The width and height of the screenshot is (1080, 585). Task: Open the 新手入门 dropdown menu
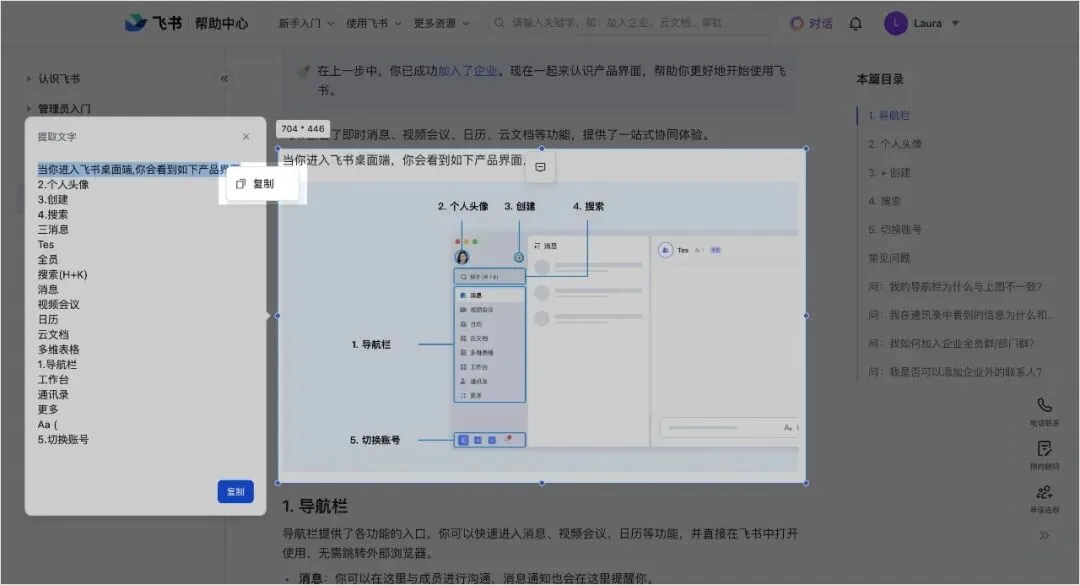pyautogui.click(x=306, y=23)
